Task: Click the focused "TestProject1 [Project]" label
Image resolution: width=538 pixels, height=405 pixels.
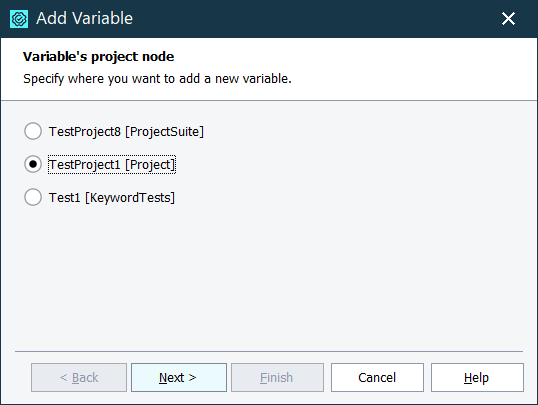Action: (112, 164)
